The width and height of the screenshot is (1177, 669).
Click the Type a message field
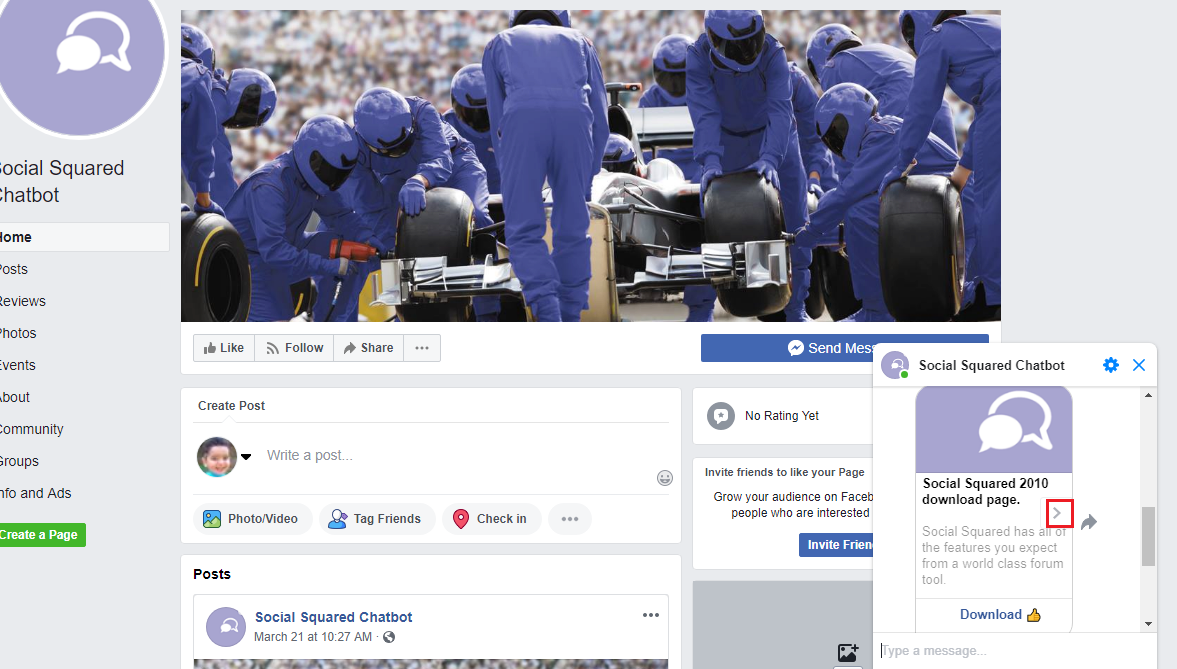pyautogui.click(x=1010, y=651)
